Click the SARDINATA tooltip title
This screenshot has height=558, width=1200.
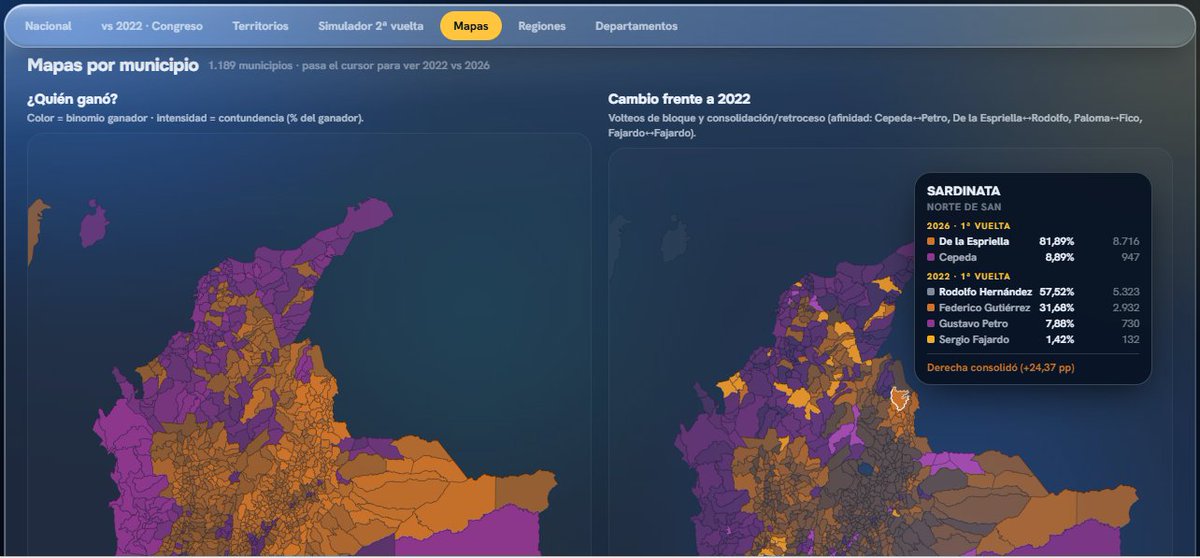(964, 191)
